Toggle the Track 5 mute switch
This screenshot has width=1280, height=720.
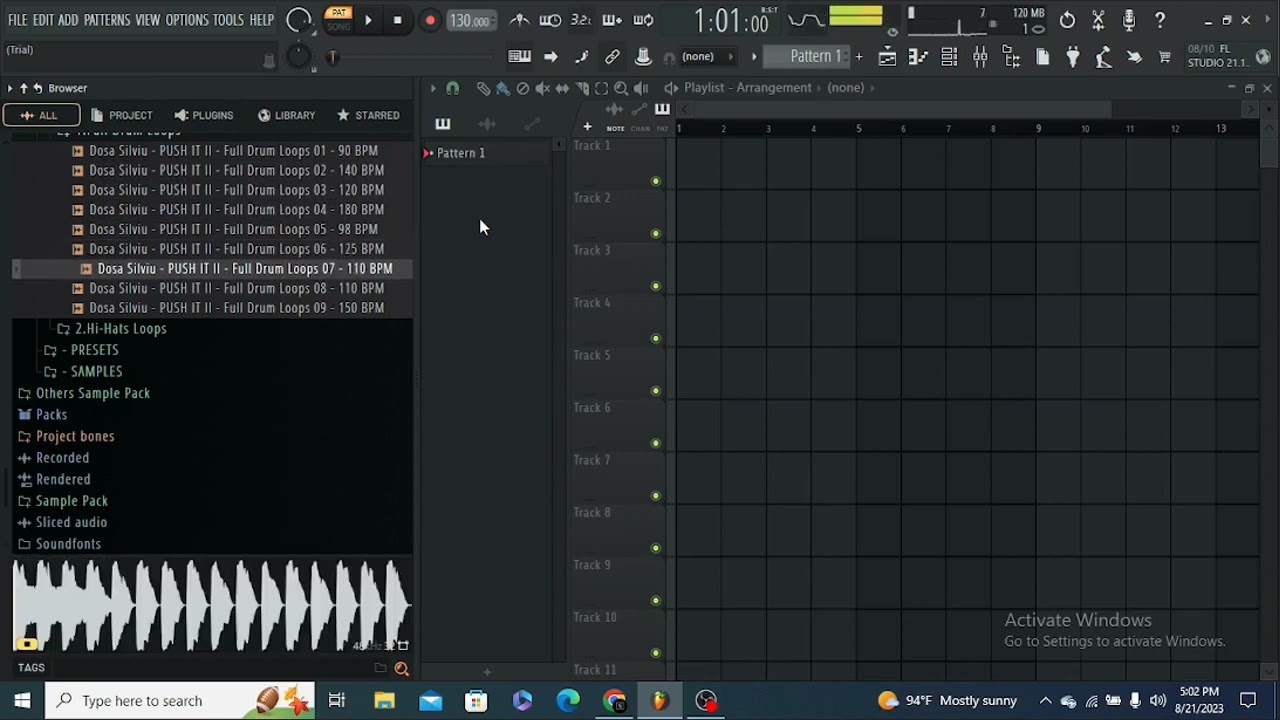pyautogui.click(x=656, y=391)
